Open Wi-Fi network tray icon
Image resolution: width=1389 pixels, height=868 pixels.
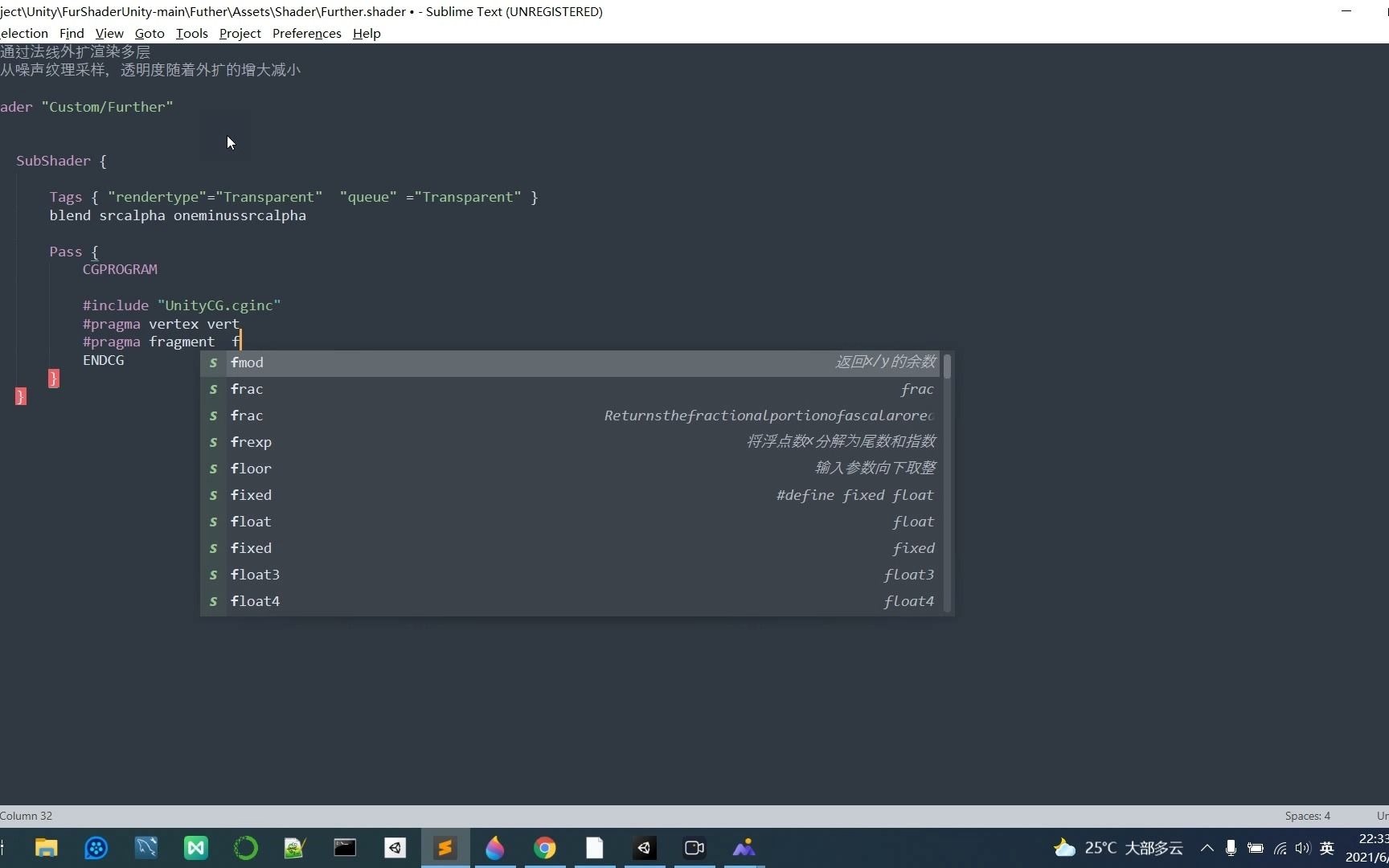point(1280,848)
